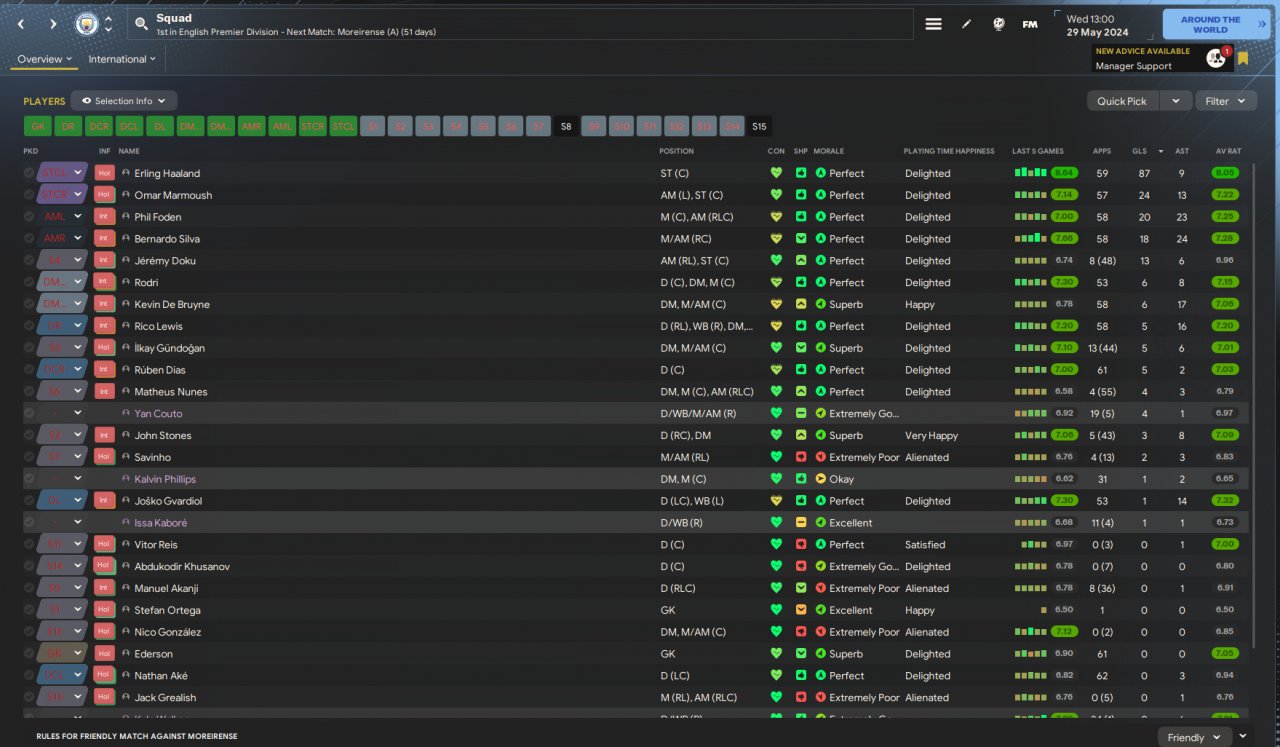Toggle the pick checkmark for Kevin De Bruyne

(29, 304)
